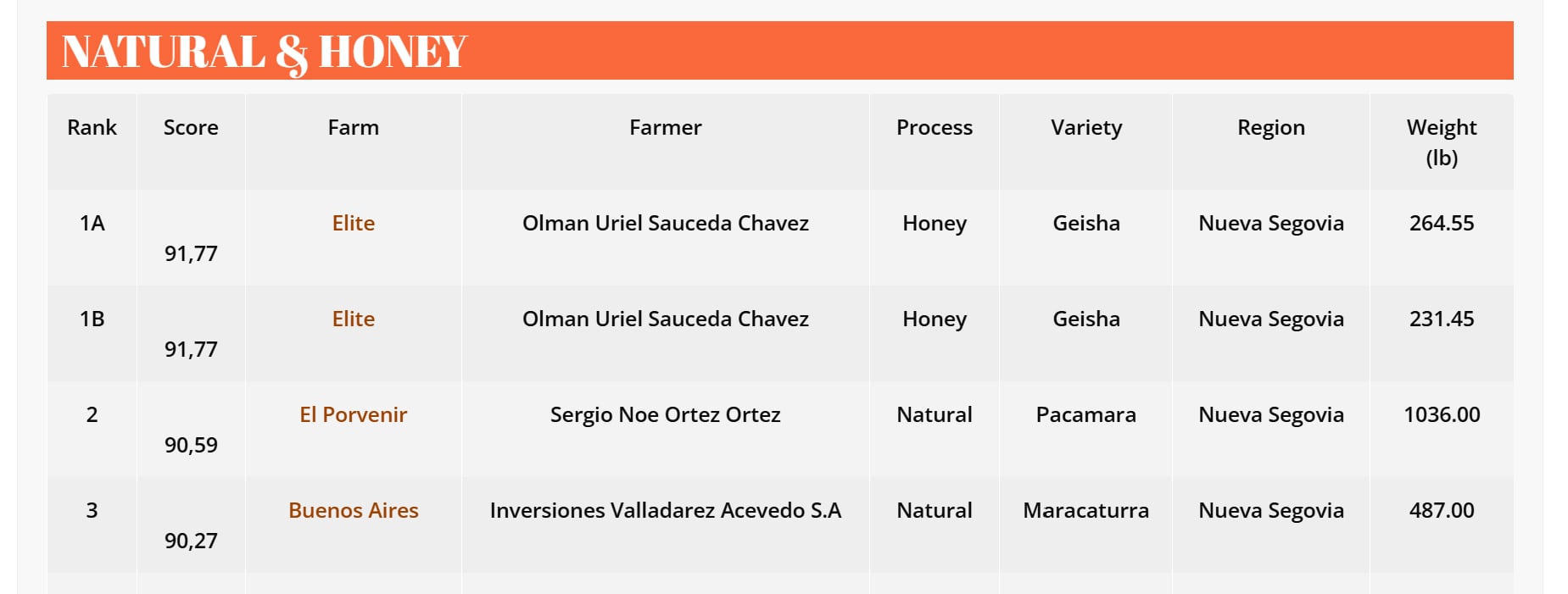
Task: Select the Region column header
Action: 1270,127
